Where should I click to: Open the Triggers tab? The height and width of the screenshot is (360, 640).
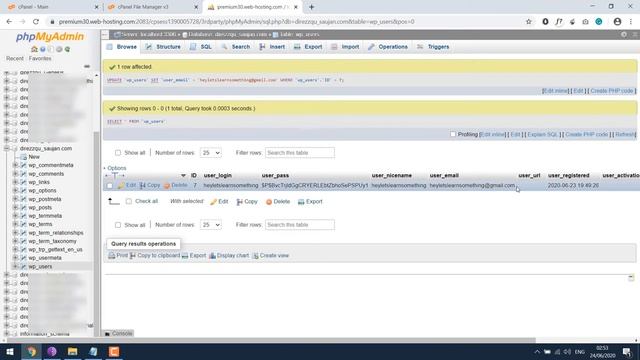(x=433, y=47)
